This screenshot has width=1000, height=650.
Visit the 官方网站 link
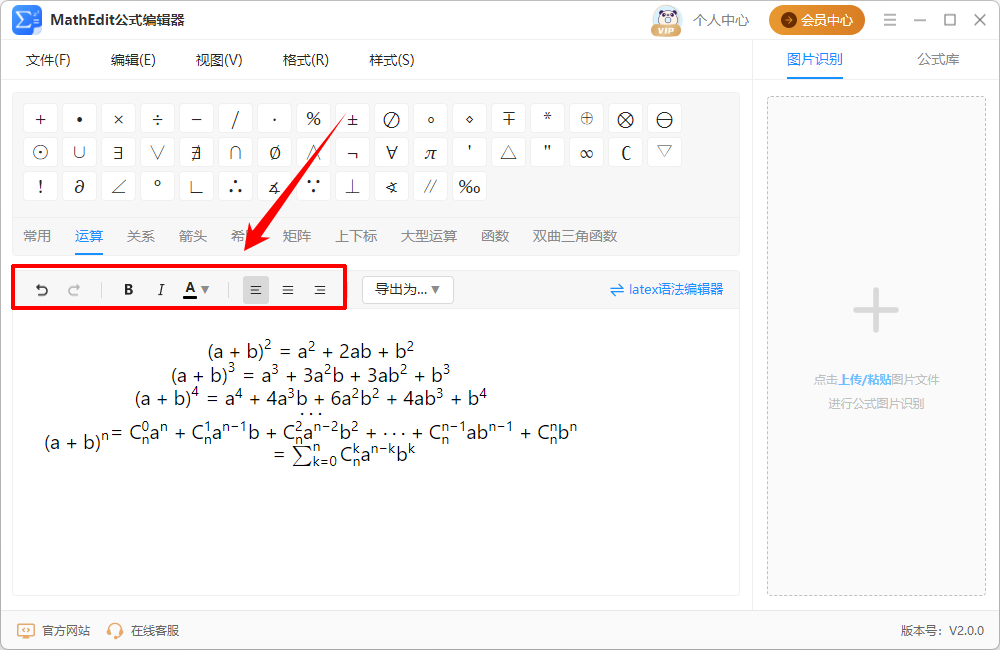tap(54, 631)
